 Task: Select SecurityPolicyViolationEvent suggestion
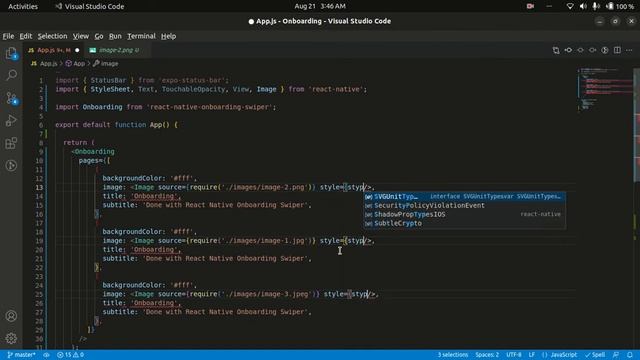(464, 206)
